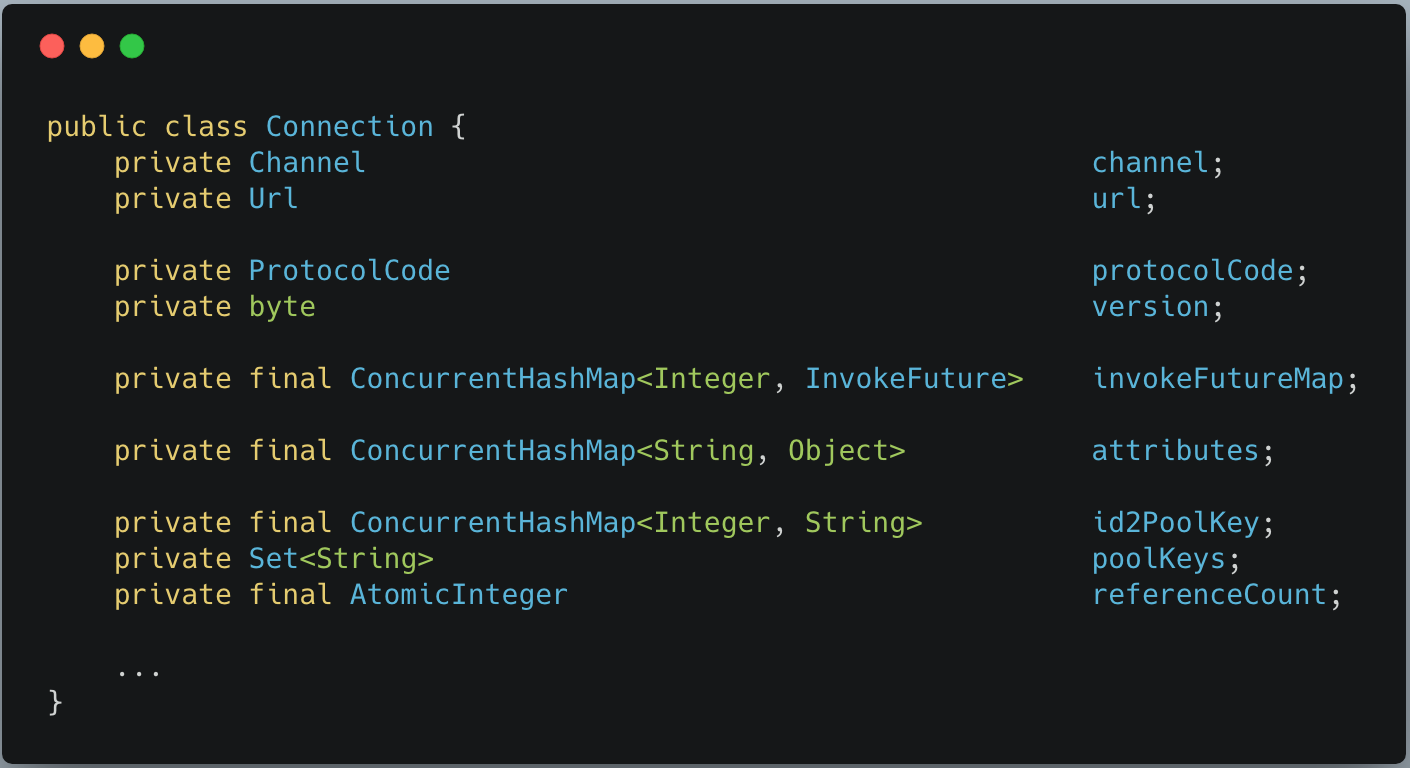This screenshot has width=1410, height=768.
Task: Click the lowercase version field name
Action: click(x=1150, y=307)
